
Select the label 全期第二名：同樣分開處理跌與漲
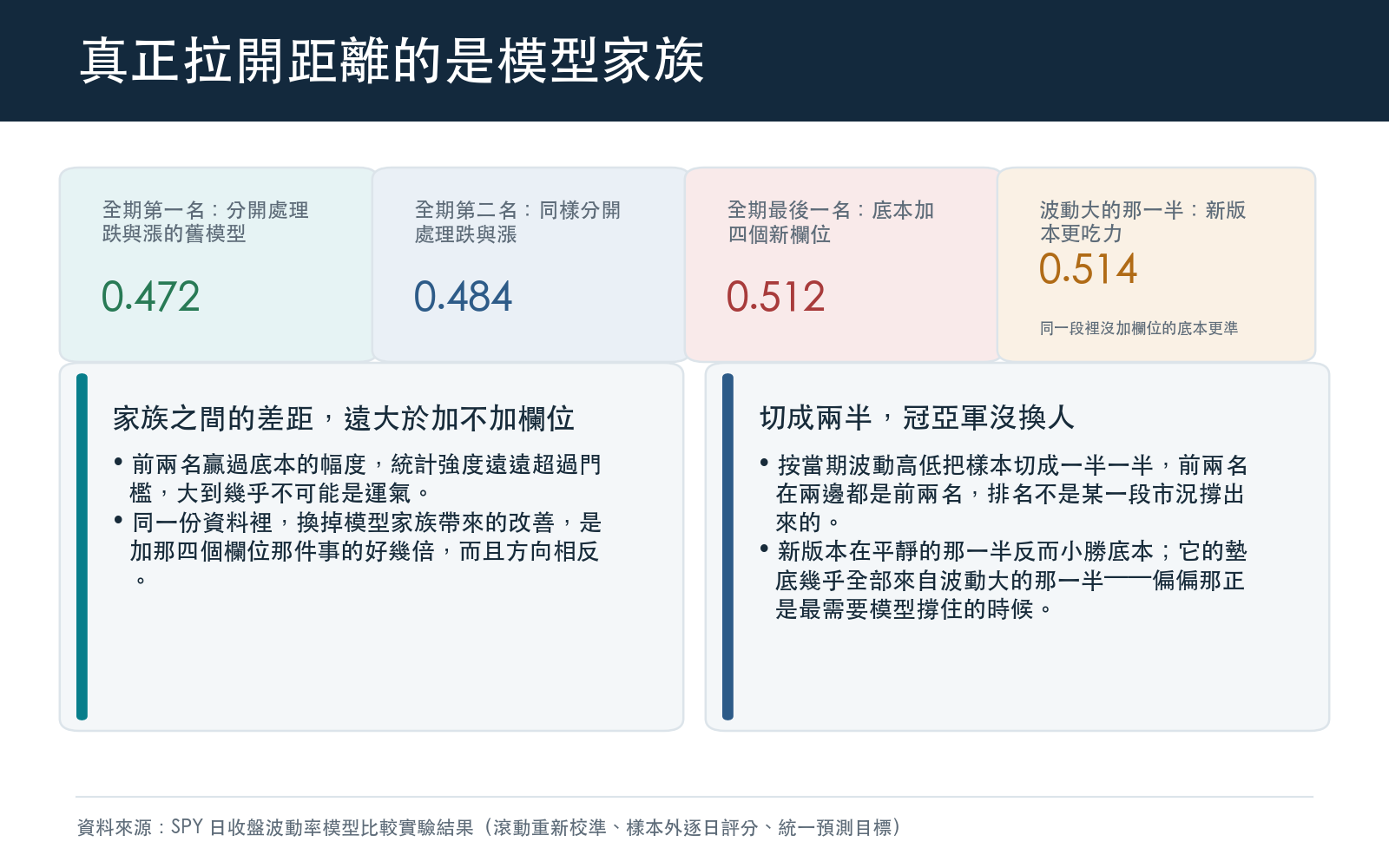click(x=517, y=222)
